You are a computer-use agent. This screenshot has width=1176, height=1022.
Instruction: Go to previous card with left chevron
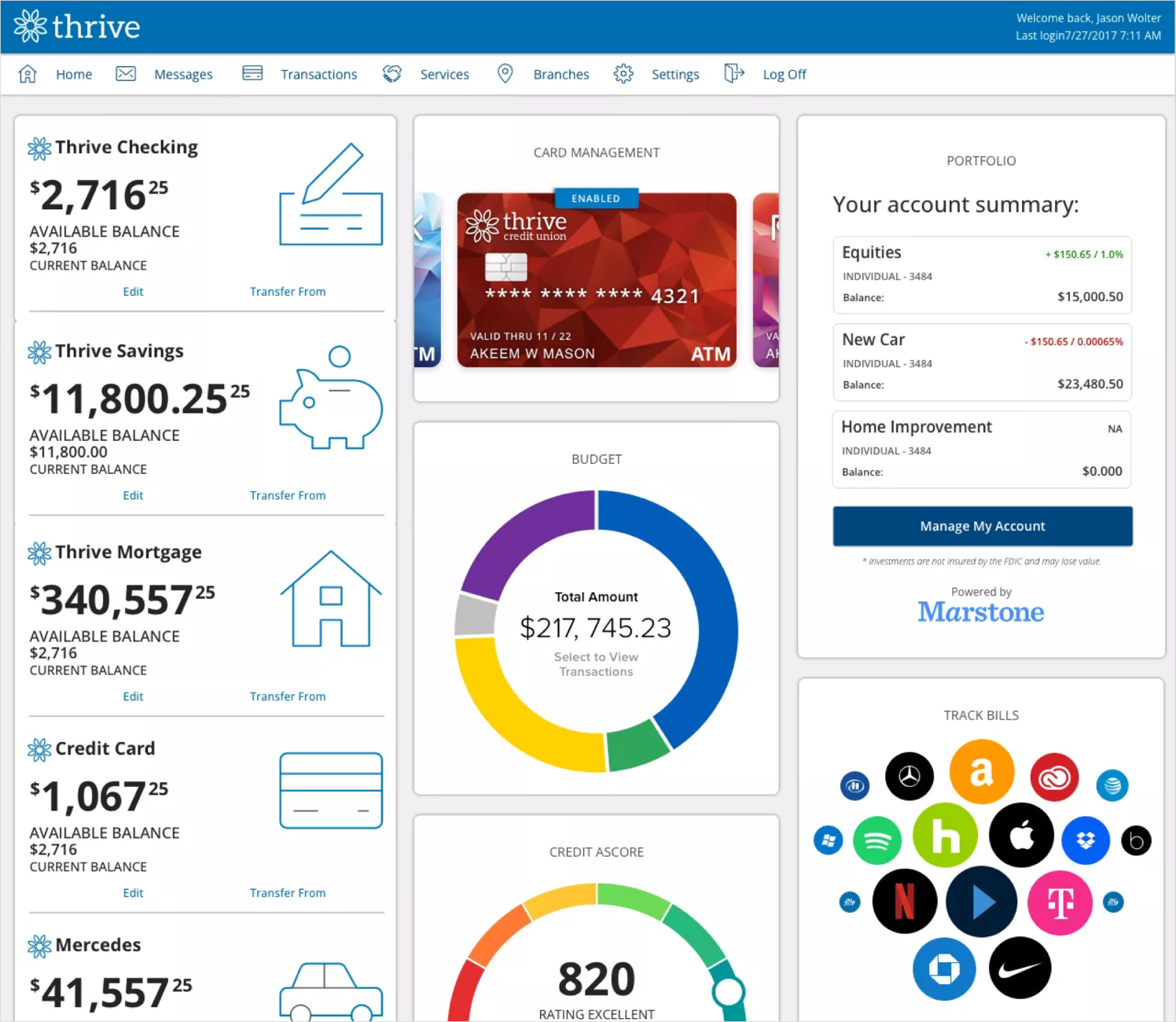pyautogui.click(x=419, y=228)
